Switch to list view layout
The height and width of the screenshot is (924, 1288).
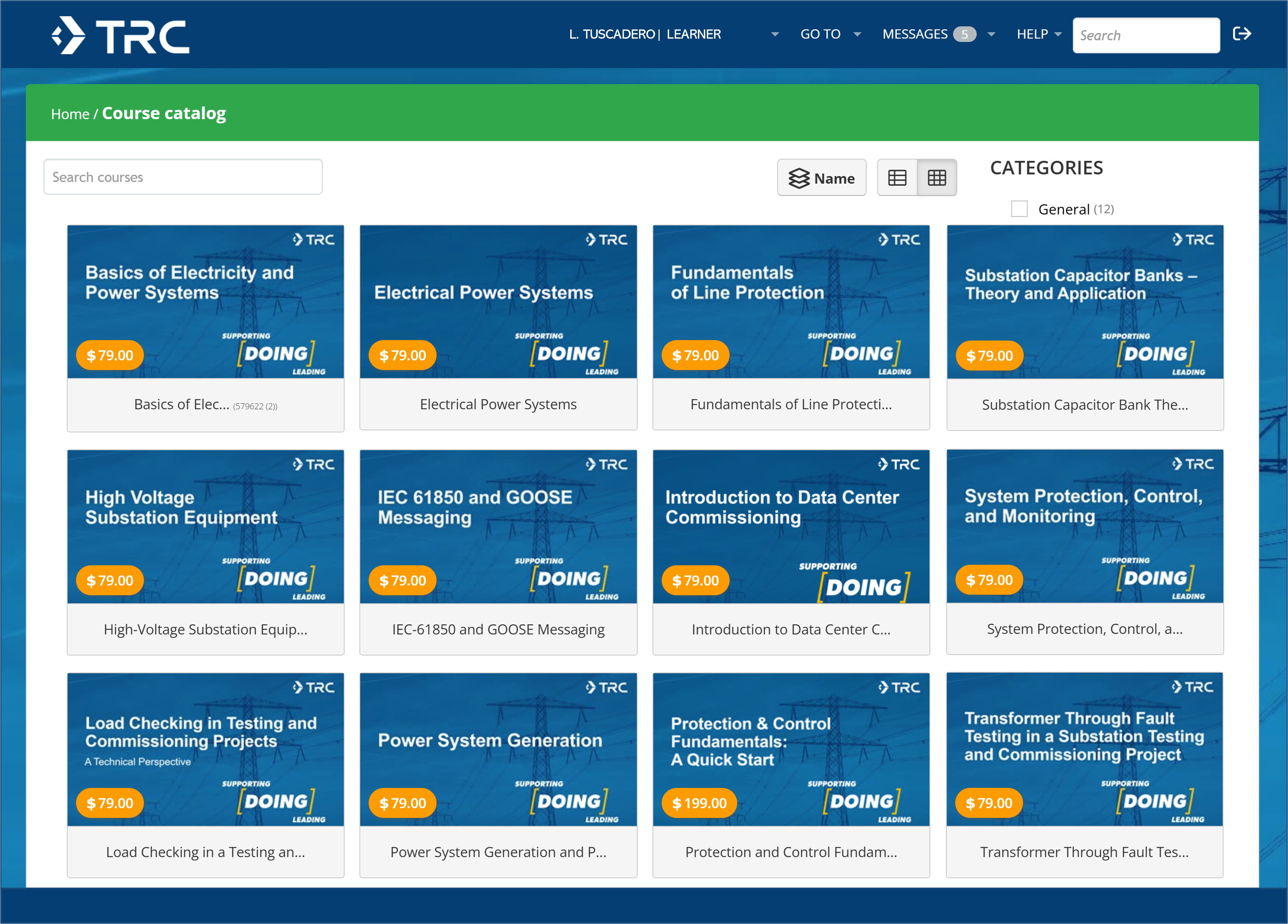(x=897, y=178)
